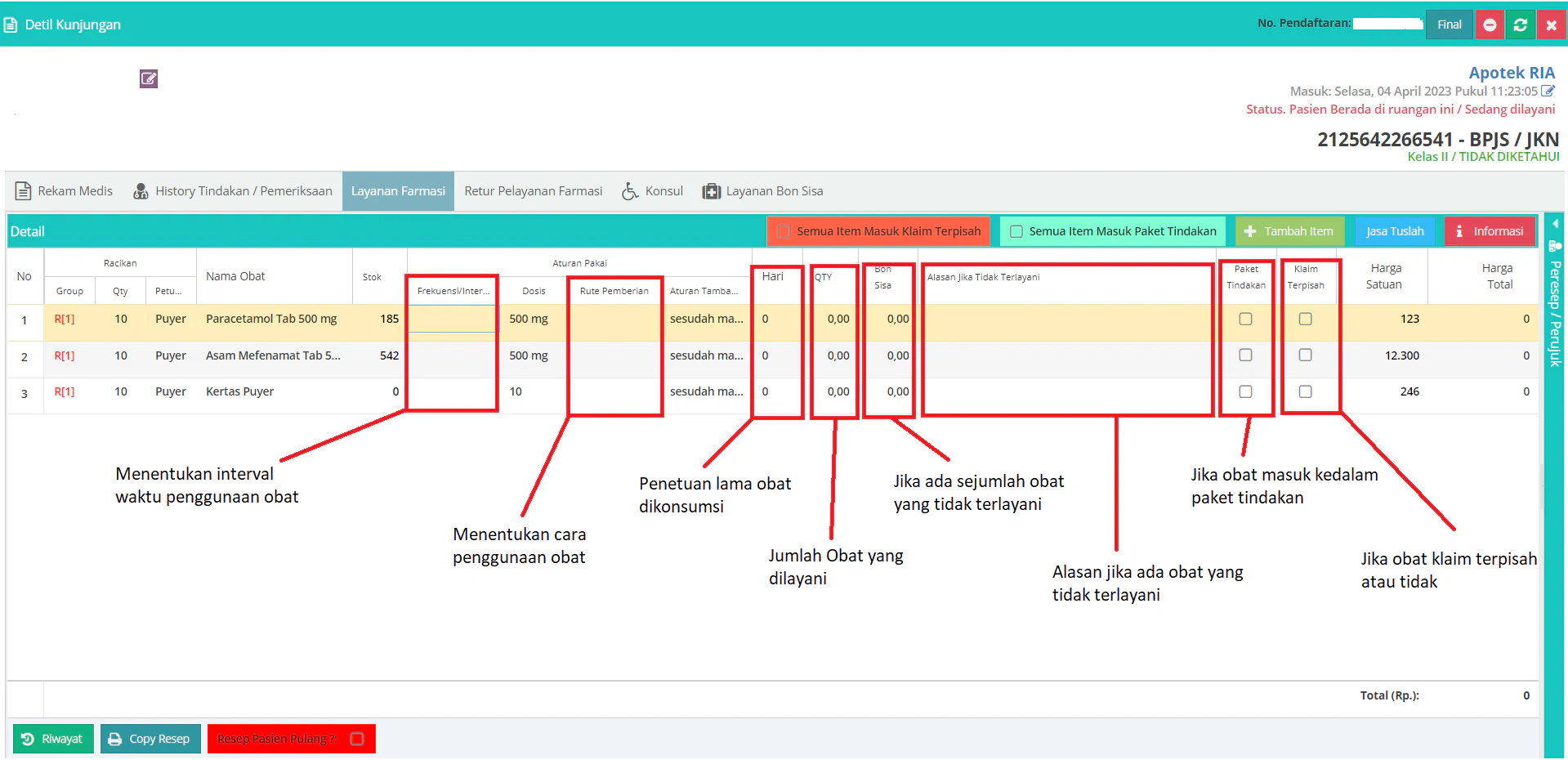
Task: Check Klaim Terpisah for Paracetamol row
Action: 1306,319
